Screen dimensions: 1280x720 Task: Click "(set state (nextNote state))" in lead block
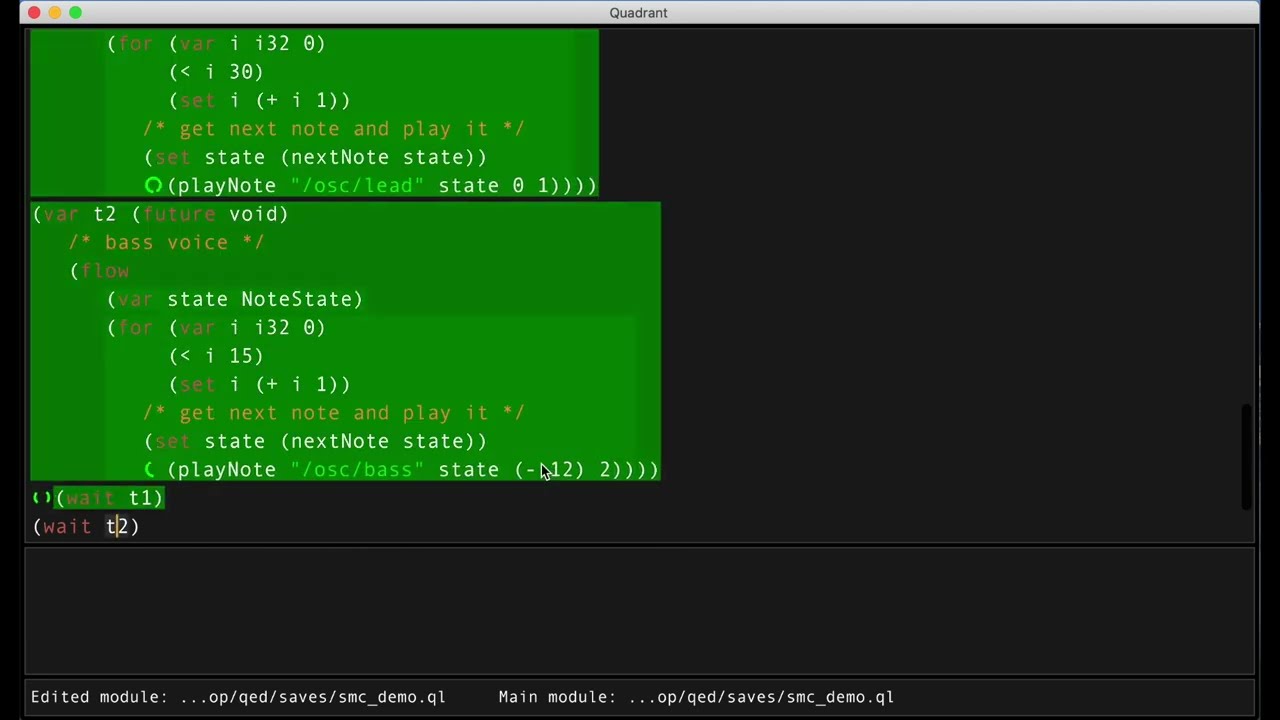(x=316, y=157)
